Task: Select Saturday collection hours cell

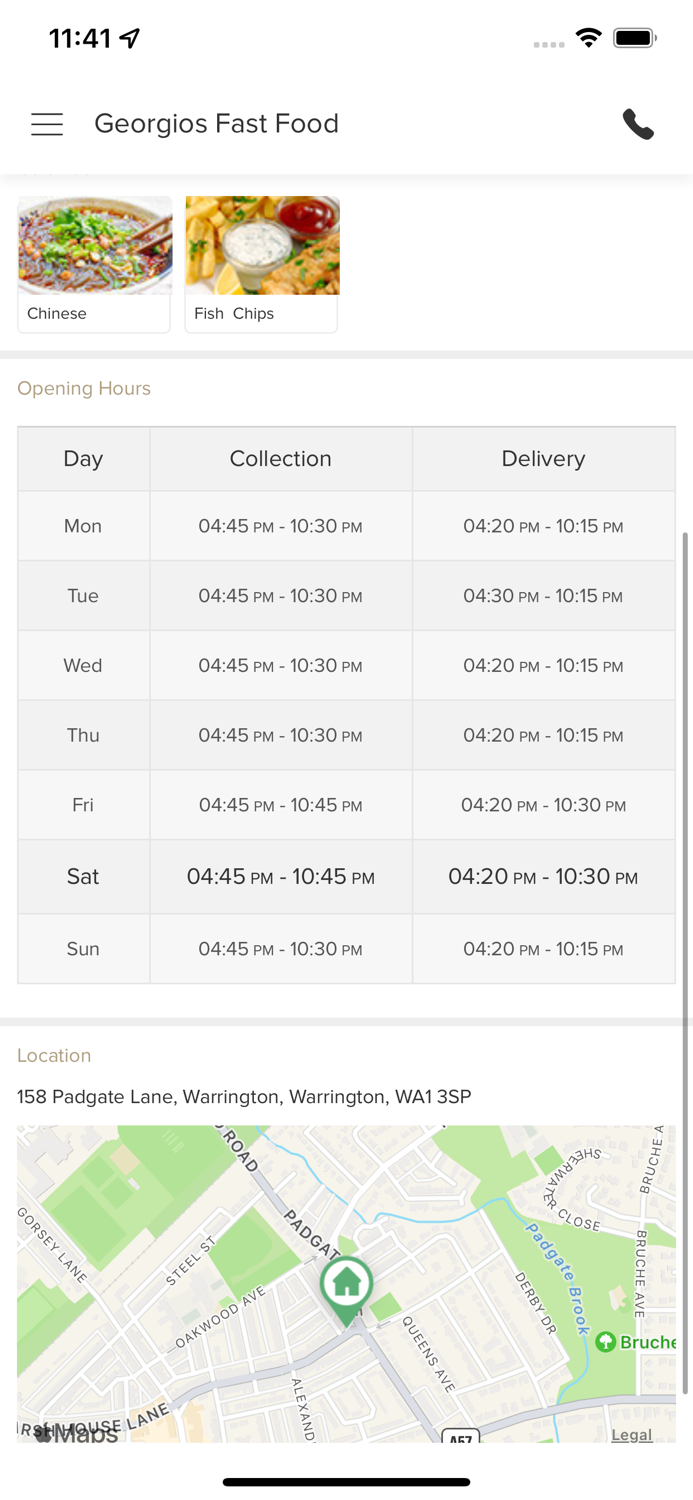Action: [280, 877]
